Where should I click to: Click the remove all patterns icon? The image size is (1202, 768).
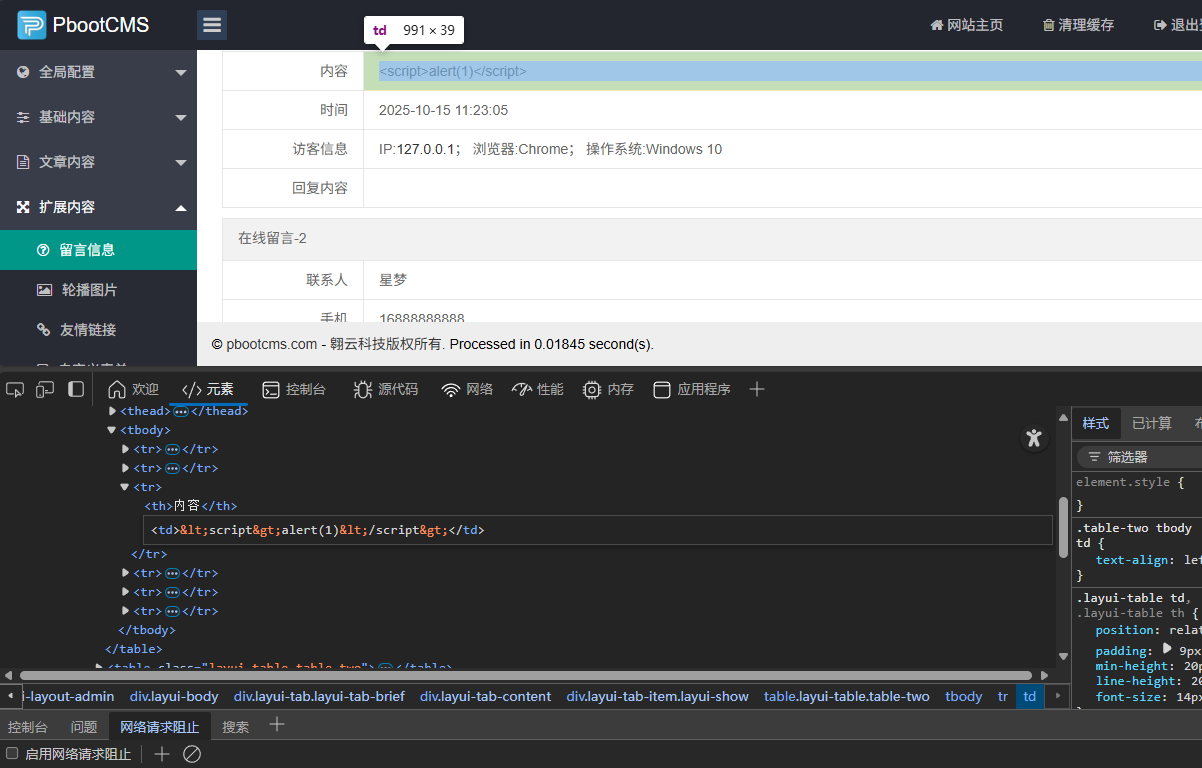pos(192,754)
